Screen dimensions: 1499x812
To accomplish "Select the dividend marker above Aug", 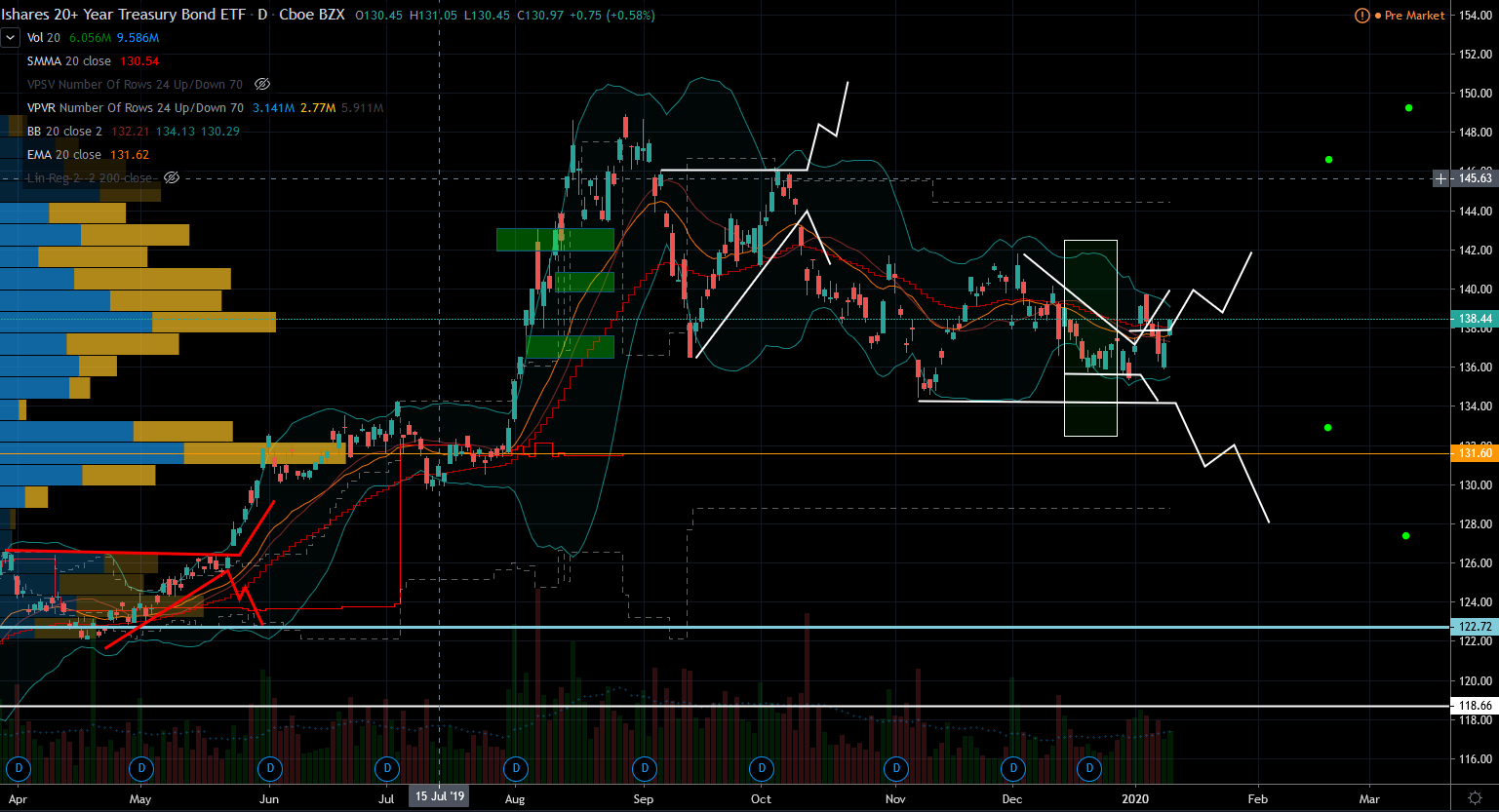I will (516, 769).
